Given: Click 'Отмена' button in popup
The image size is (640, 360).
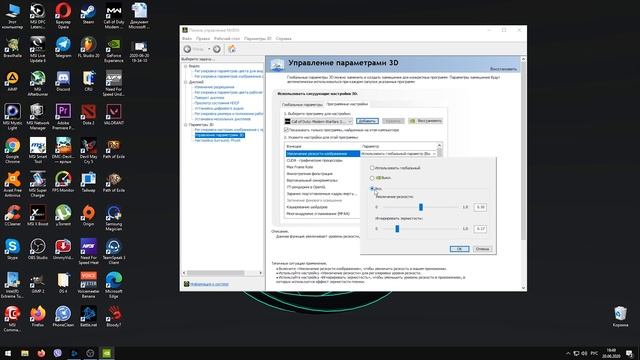Looking at the screenshot, I should click(x=482, y=249).
